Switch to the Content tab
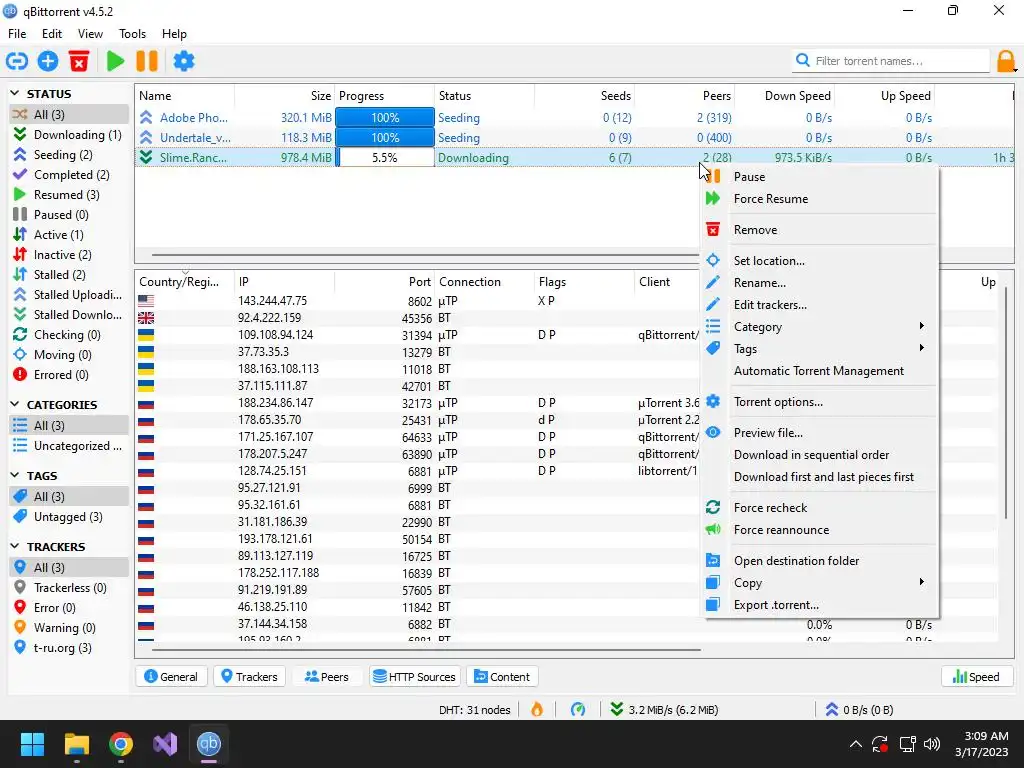The width and height of the screenshot is (1024, 768). 502,677
